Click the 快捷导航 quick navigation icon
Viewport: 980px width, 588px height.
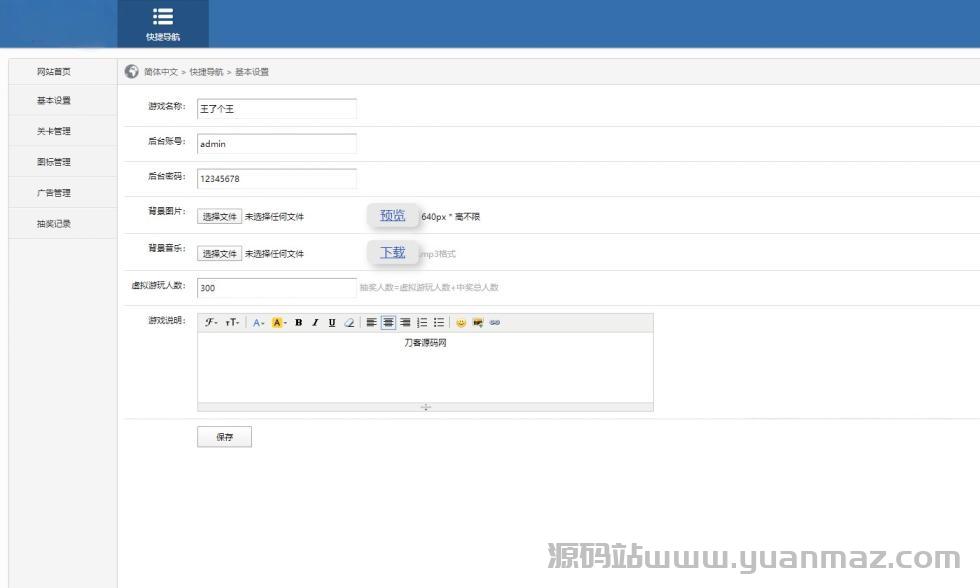click(x=163, y=24)
